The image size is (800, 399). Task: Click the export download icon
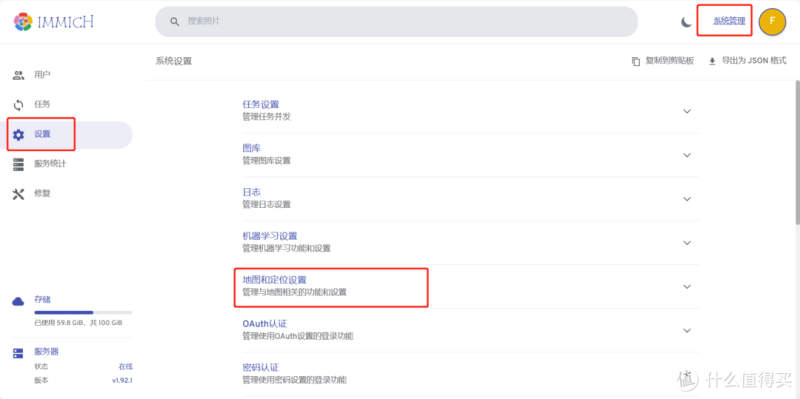coord(712,61)
